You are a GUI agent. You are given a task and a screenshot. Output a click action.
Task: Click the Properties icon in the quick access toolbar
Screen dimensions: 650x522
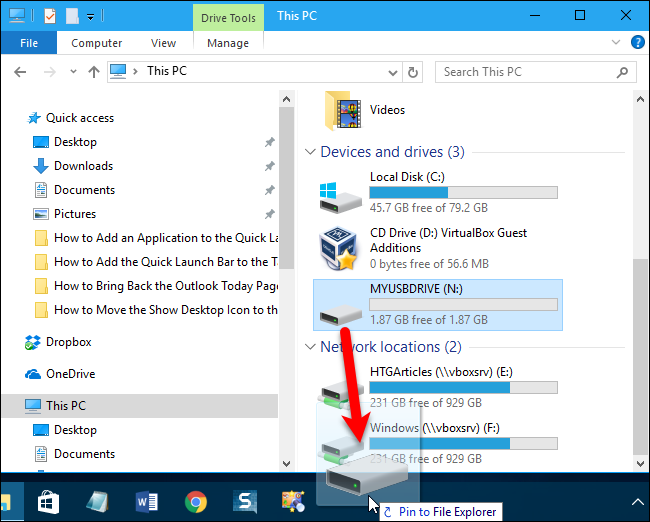pyautogui.click(x=50, y=16)
